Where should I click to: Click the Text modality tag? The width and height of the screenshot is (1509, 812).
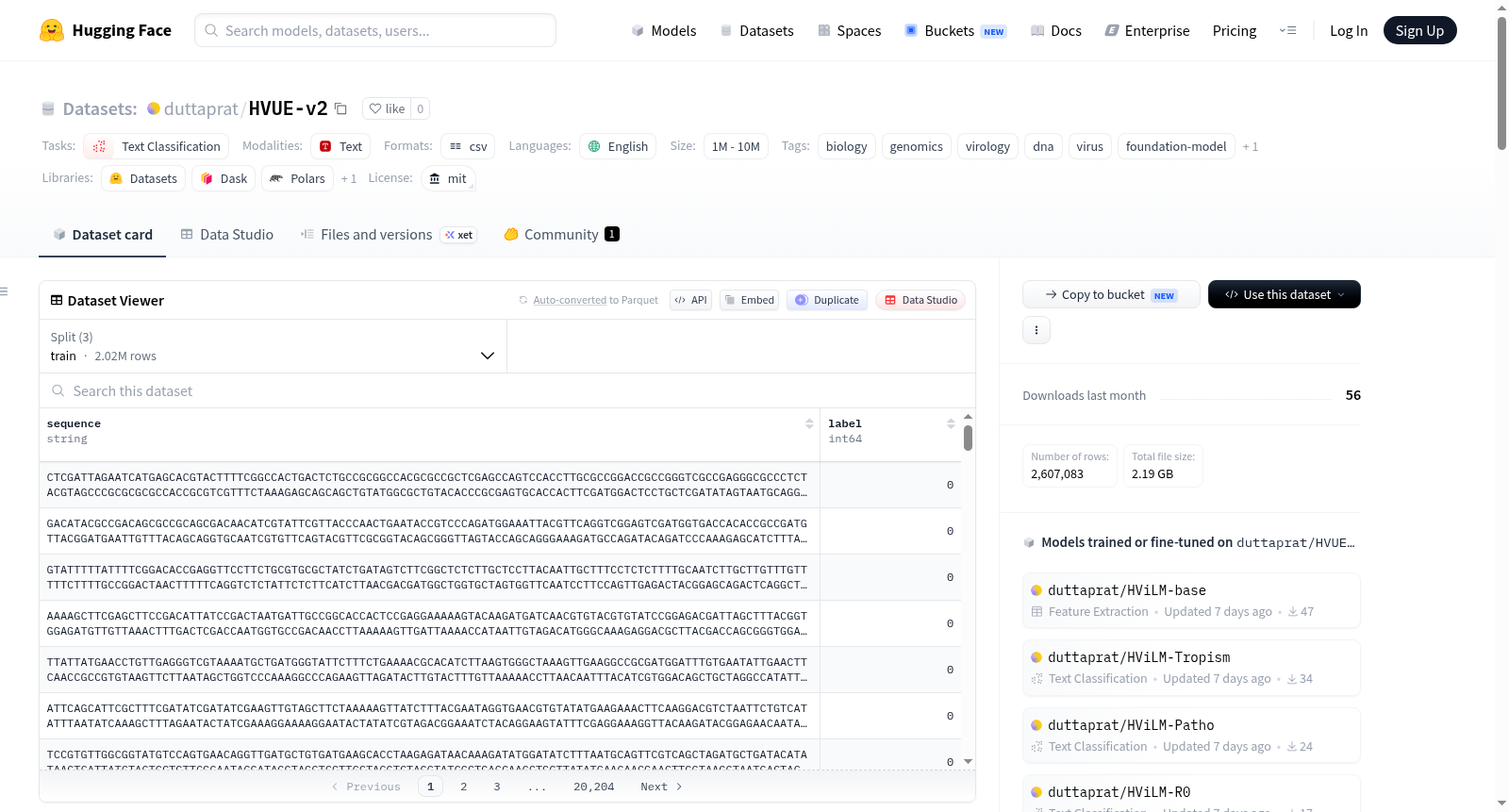[340, 146]
